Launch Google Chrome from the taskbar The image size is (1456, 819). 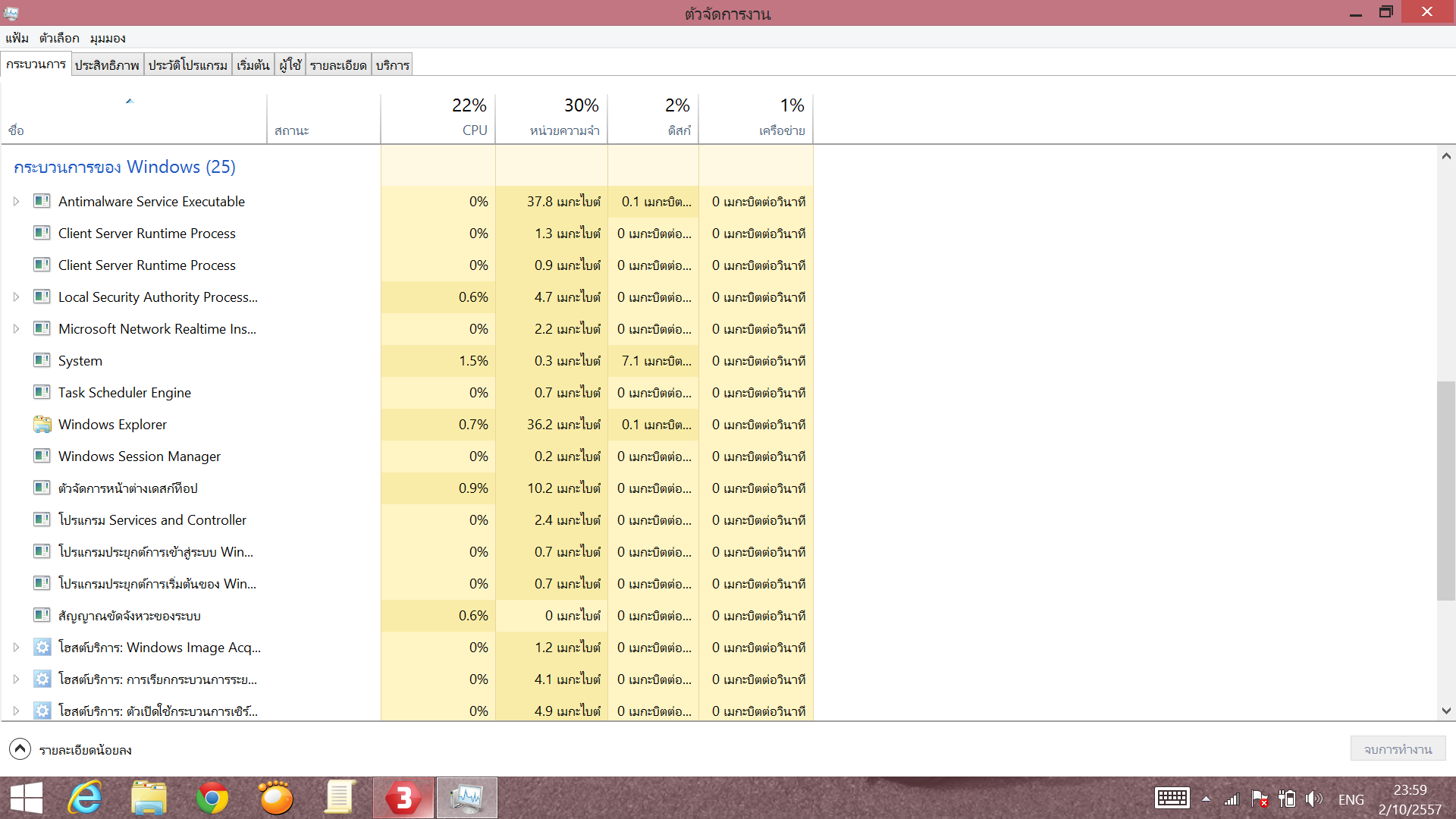pyautogui.click(x=212, y=798)
